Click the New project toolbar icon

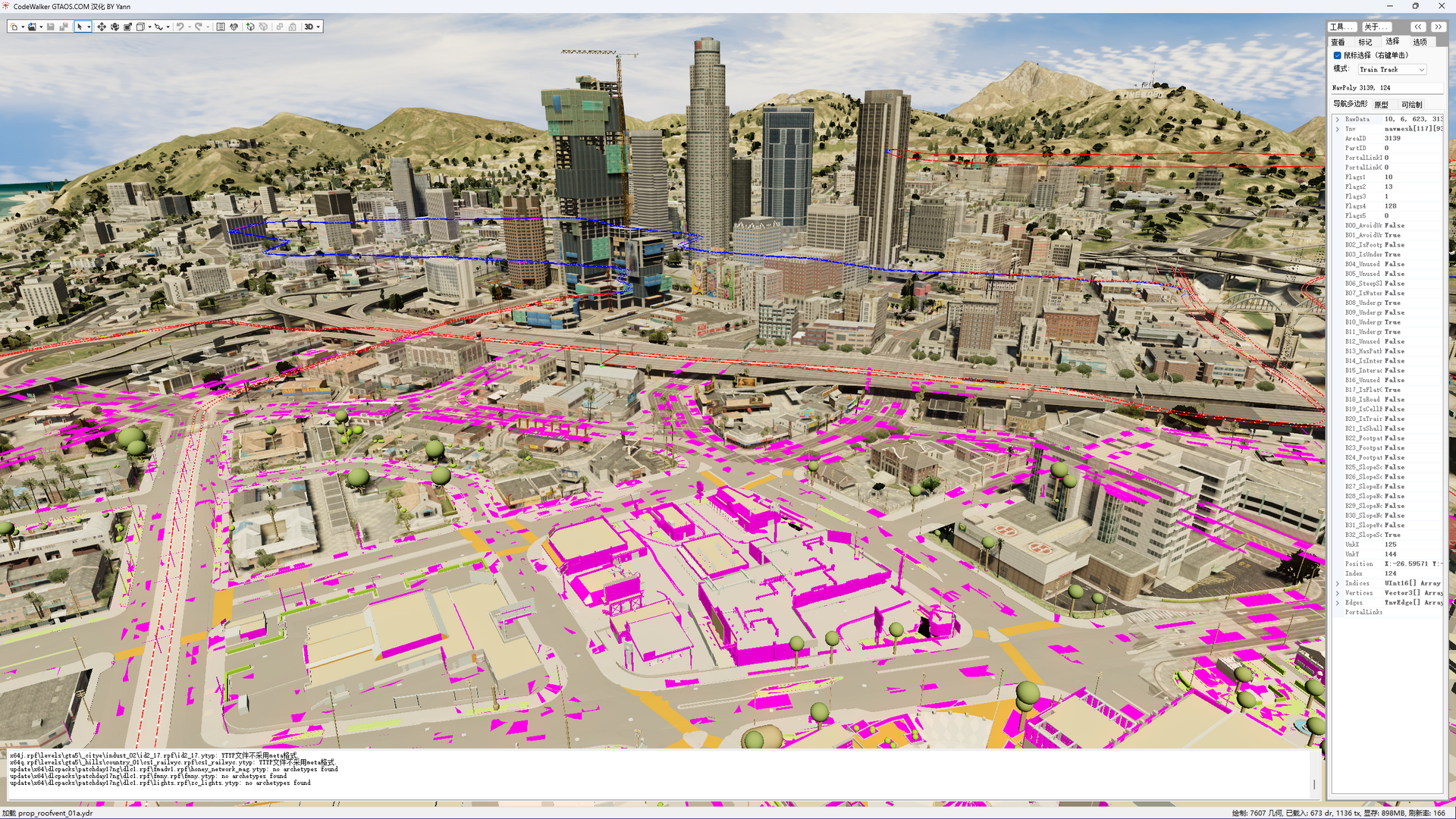[x=14, y=27]
